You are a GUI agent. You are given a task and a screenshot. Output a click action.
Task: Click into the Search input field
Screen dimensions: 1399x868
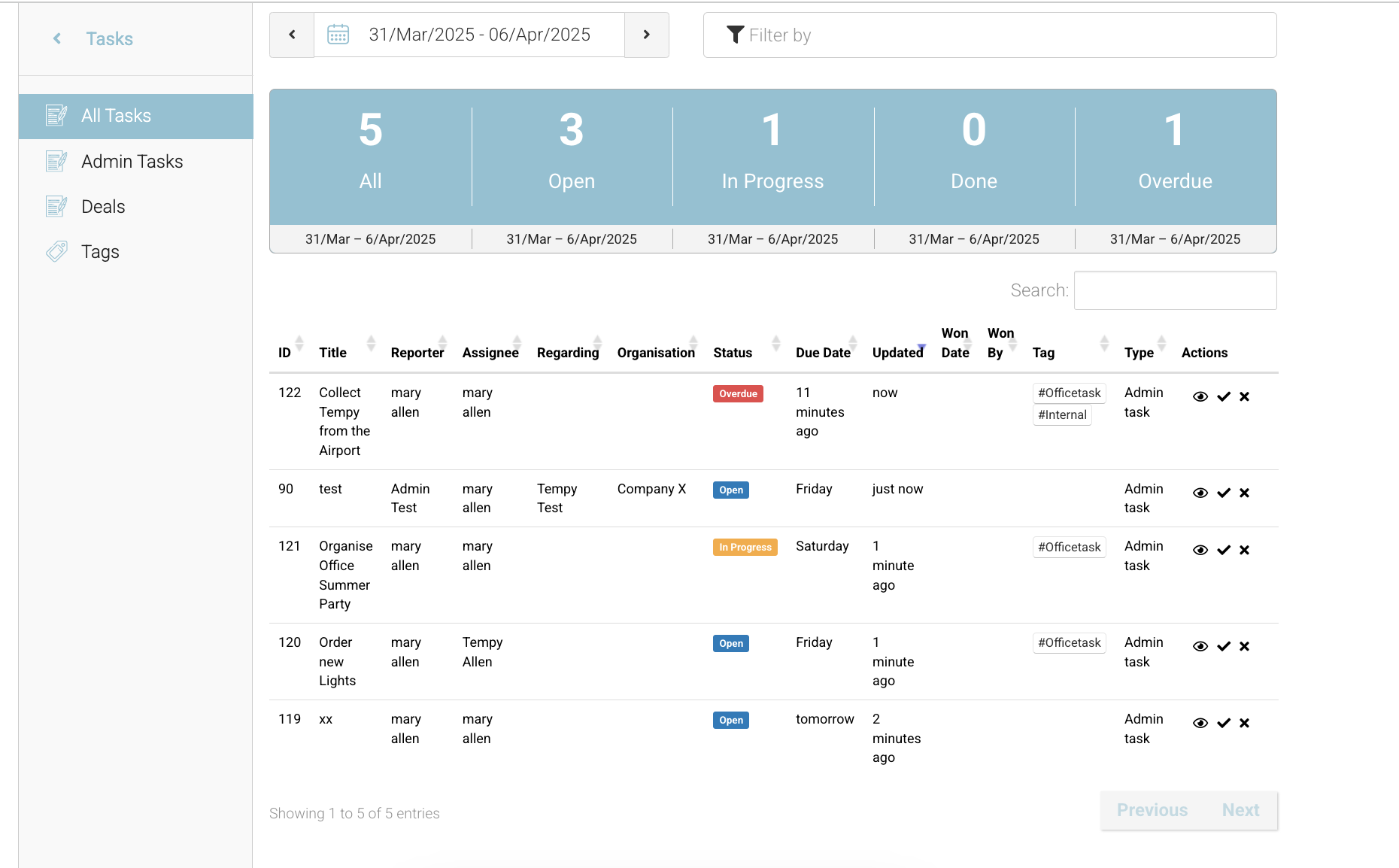point(1175,290)
